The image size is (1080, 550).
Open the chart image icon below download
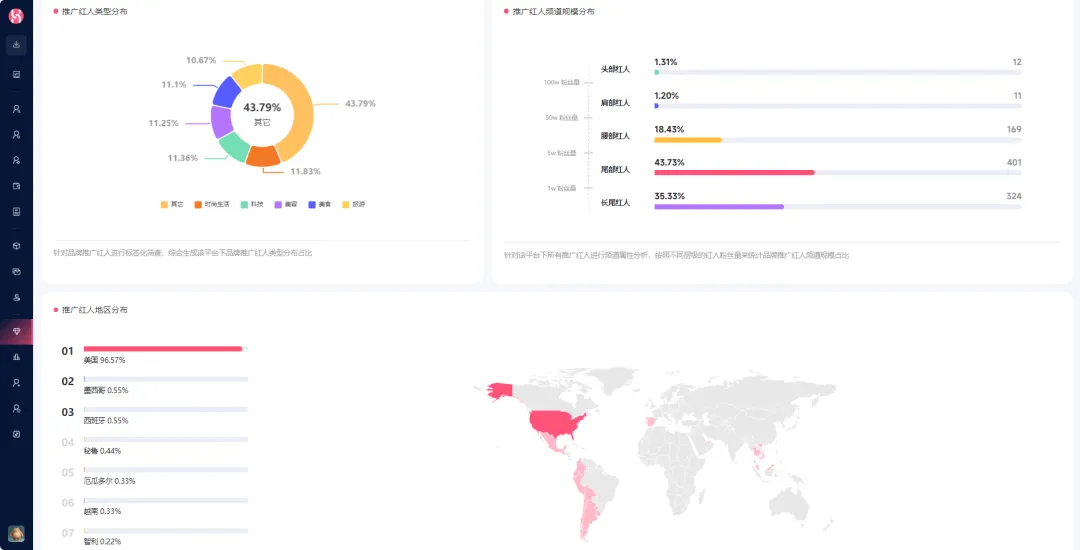click(17, 74)
